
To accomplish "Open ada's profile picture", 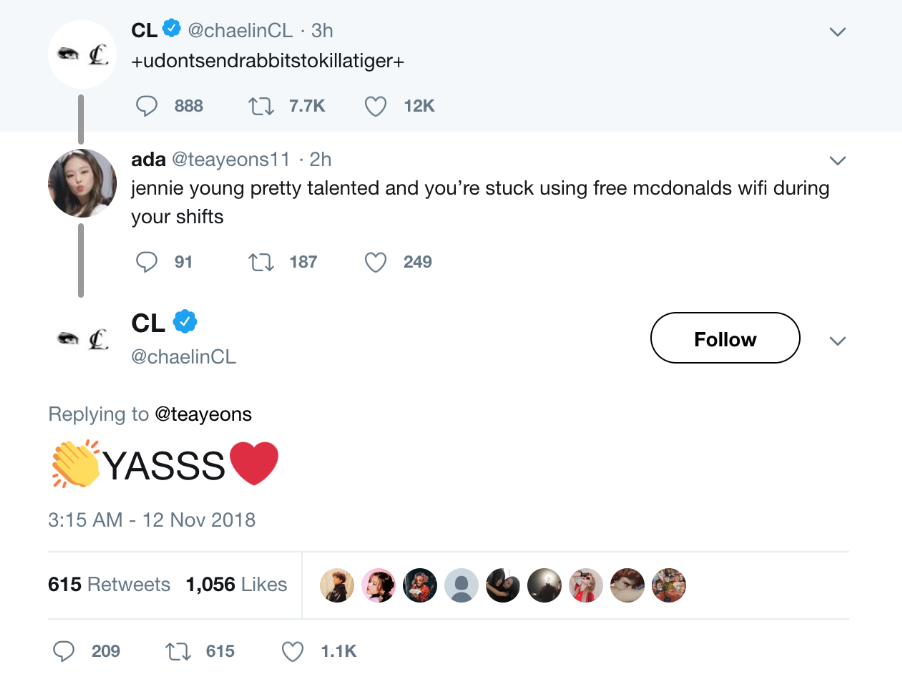I will pyautogui.click(x=82, y=182).
